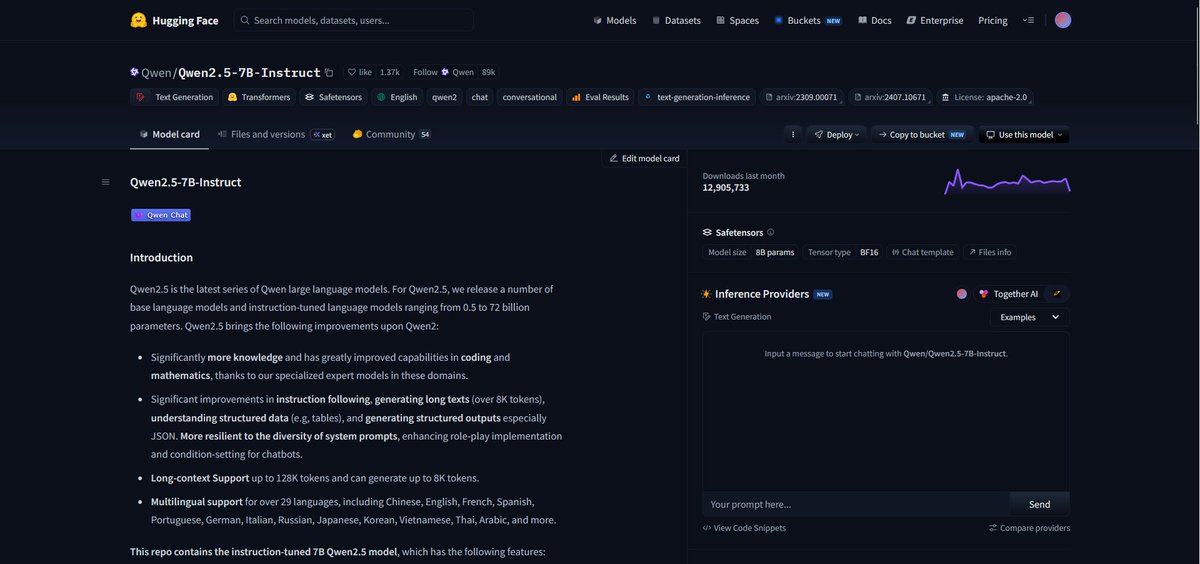Click the Safetensors stack icon in the sidebar
The width and height of the screenshot is (1200, 564).
click(707, 232)
